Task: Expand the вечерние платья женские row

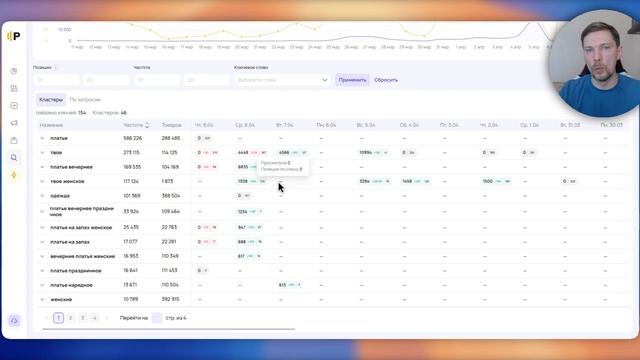Action: (x=42, y=256)
